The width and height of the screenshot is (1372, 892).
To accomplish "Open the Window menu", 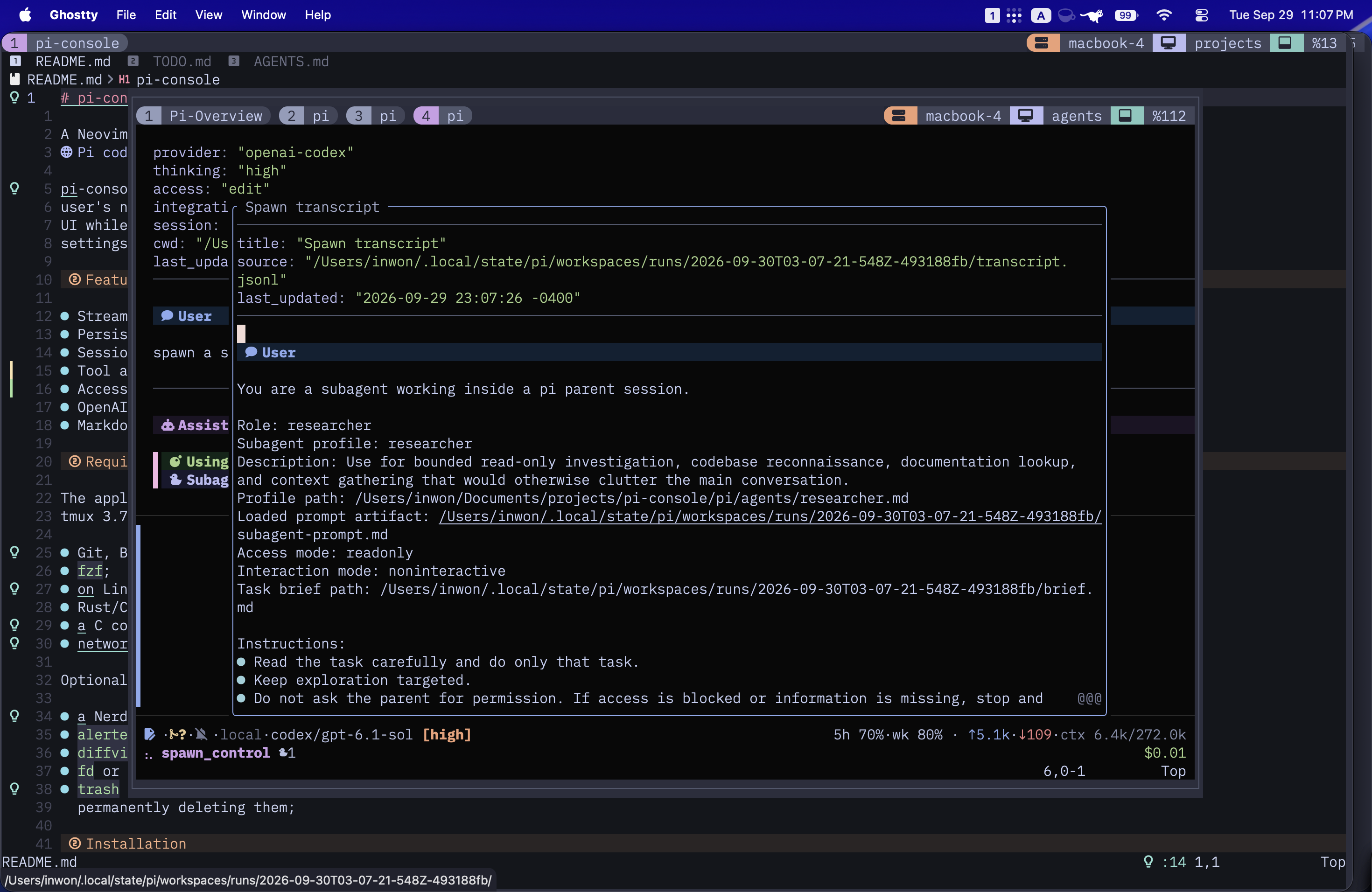I will click(264, 15).
